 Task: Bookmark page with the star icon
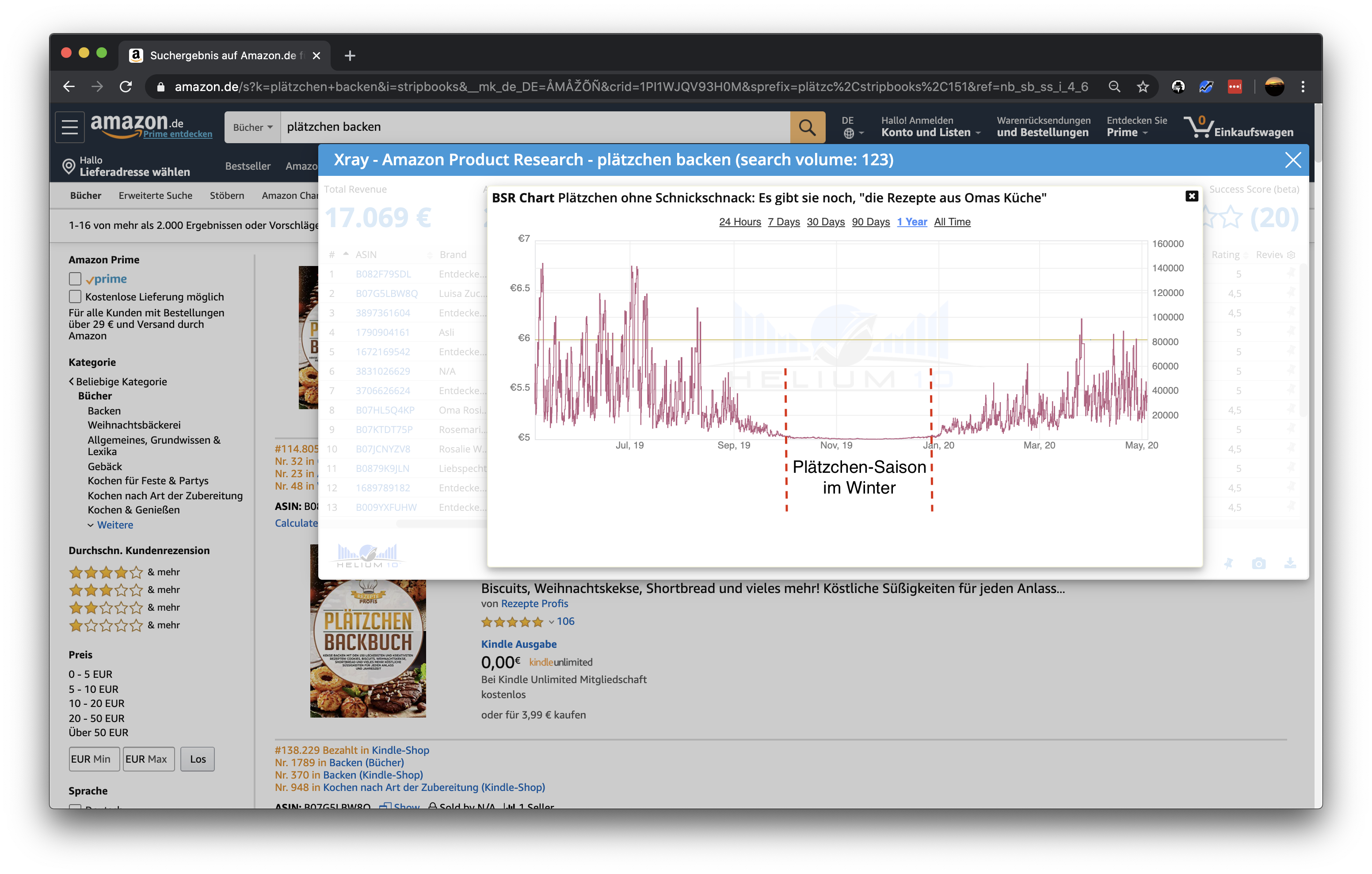point(1143,87)
